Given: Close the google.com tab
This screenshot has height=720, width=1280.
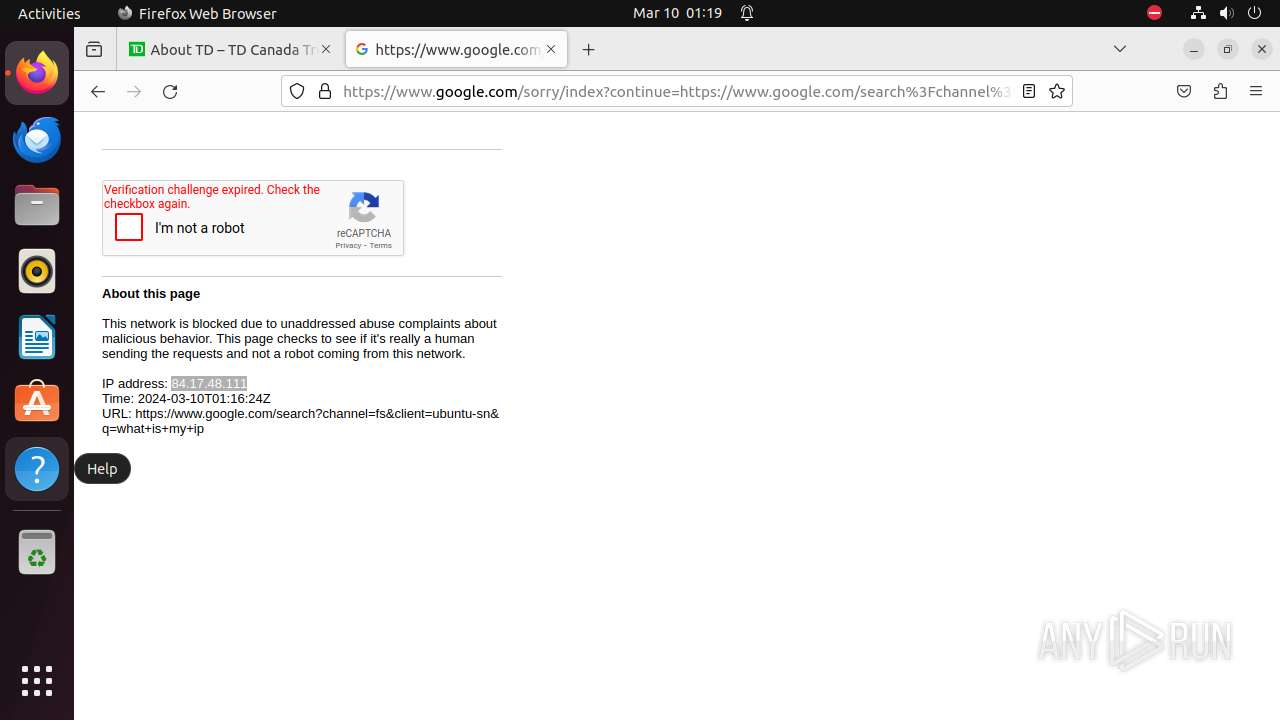Looking at the screenshot, I should click(x=551, y=49).
